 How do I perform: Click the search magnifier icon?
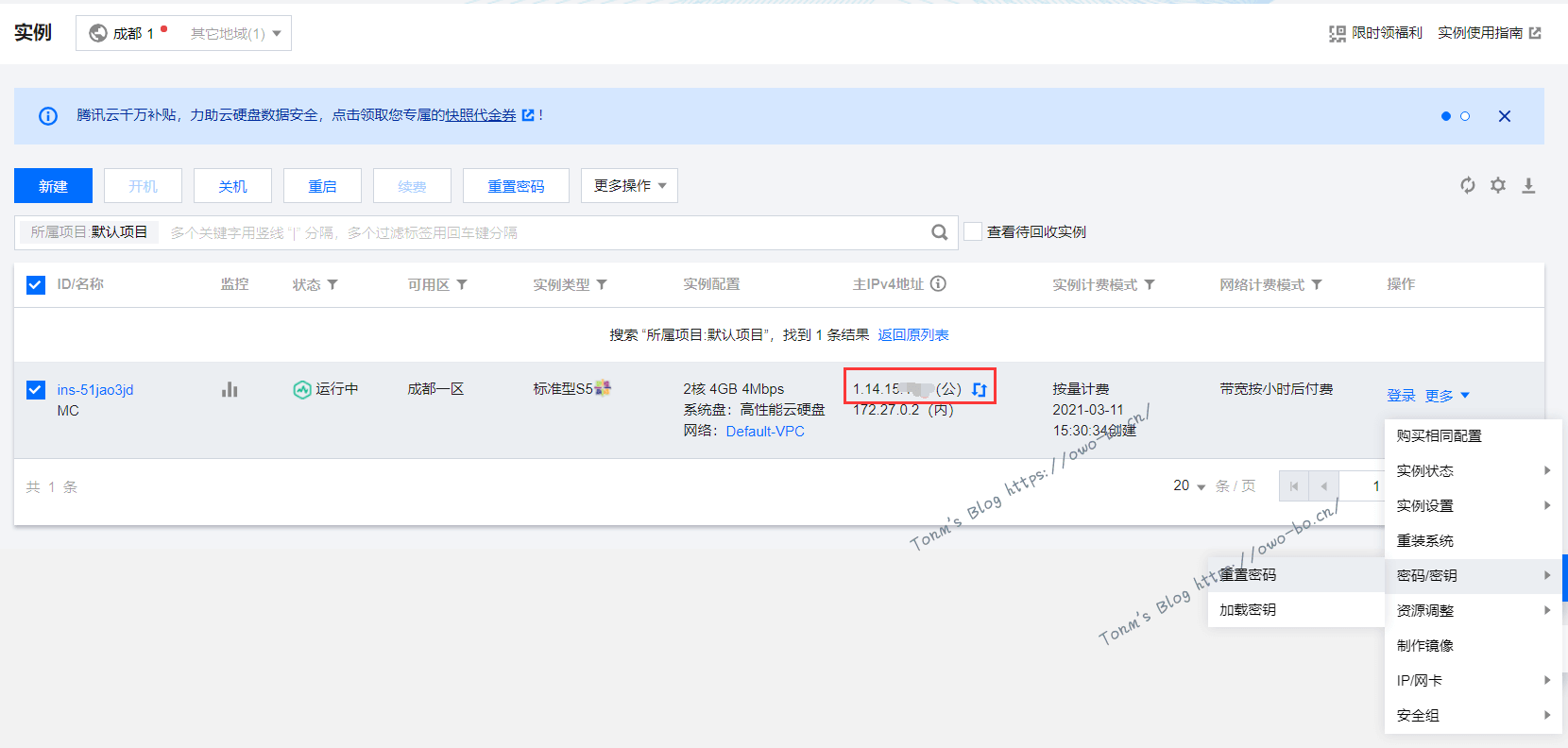point(939,232)
